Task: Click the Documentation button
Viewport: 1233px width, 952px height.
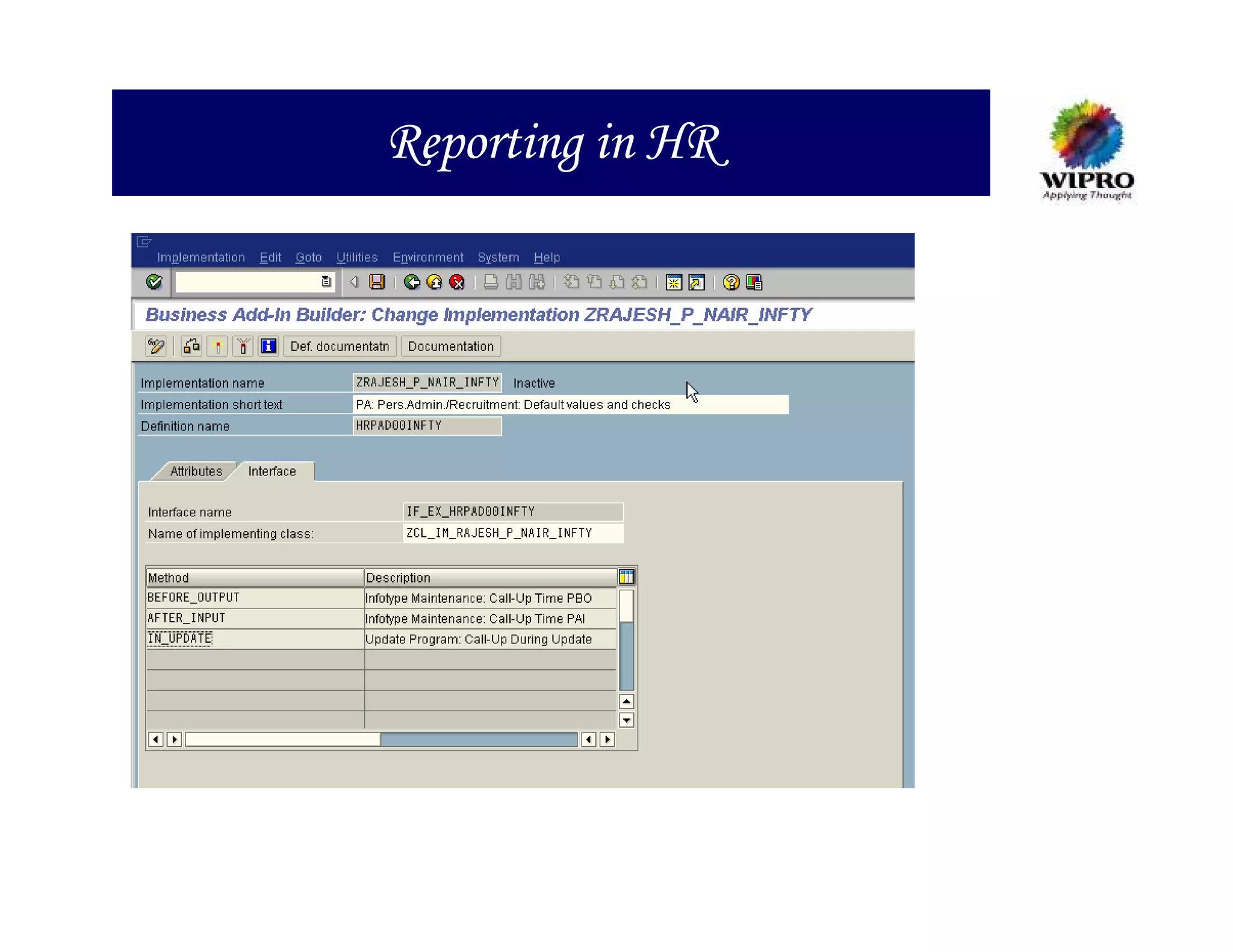Action: tap(450, 346)
